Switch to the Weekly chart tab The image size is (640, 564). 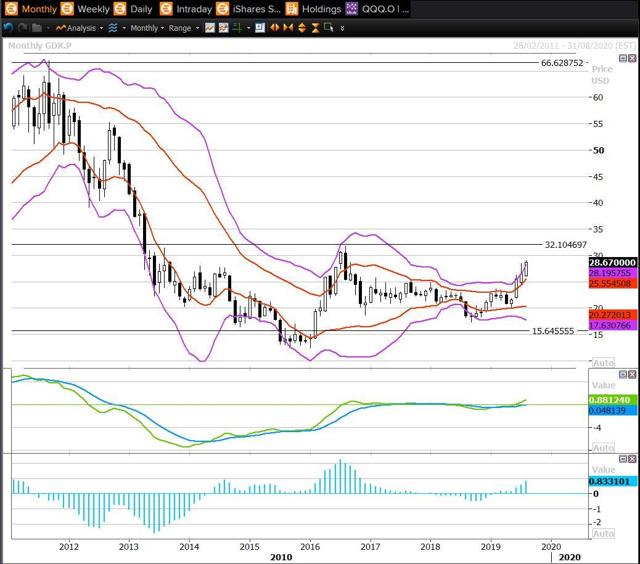pos(86,9)
